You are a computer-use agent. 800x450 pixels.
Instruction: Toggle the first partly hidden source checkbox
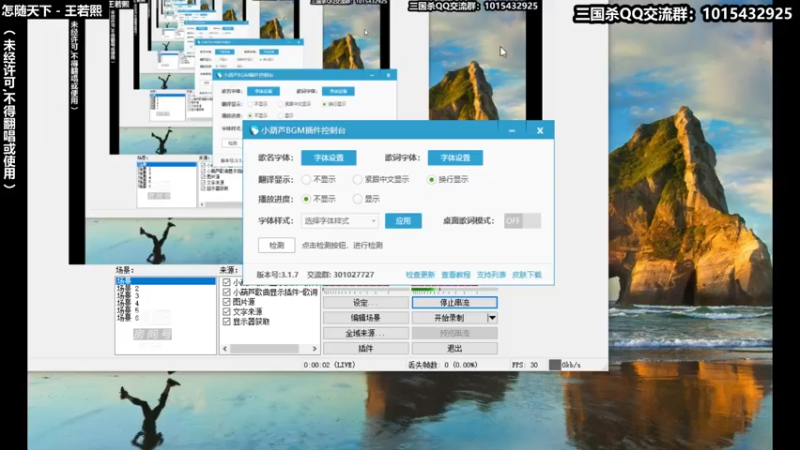[x=227, y=283]
